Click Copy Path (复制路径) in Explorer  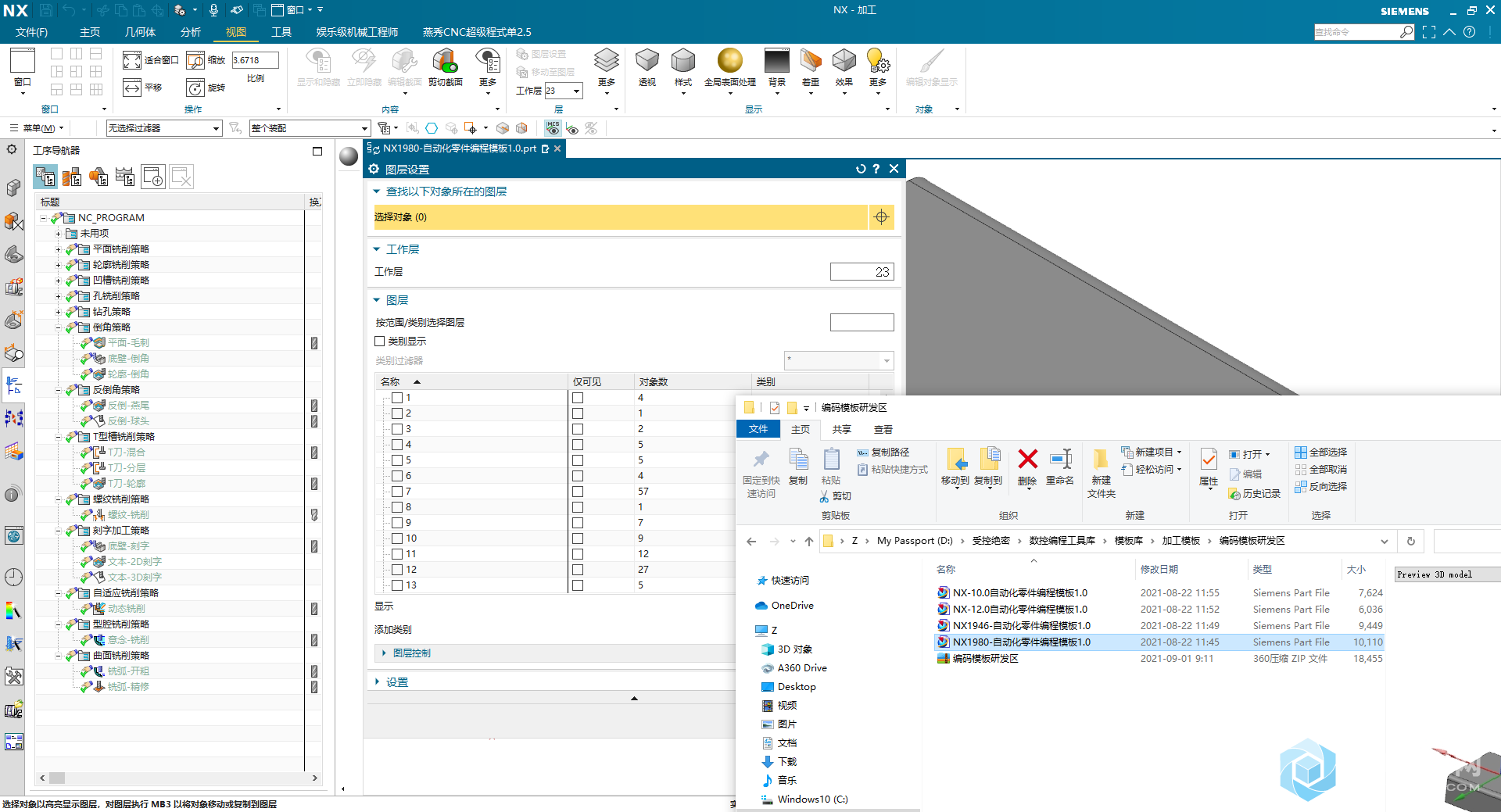tap(883, 453)
